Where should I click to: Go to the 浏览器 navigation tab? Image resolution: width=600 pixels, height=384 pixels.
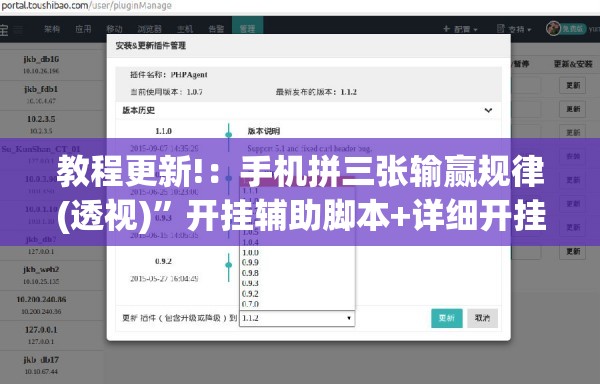pos(149,29)
